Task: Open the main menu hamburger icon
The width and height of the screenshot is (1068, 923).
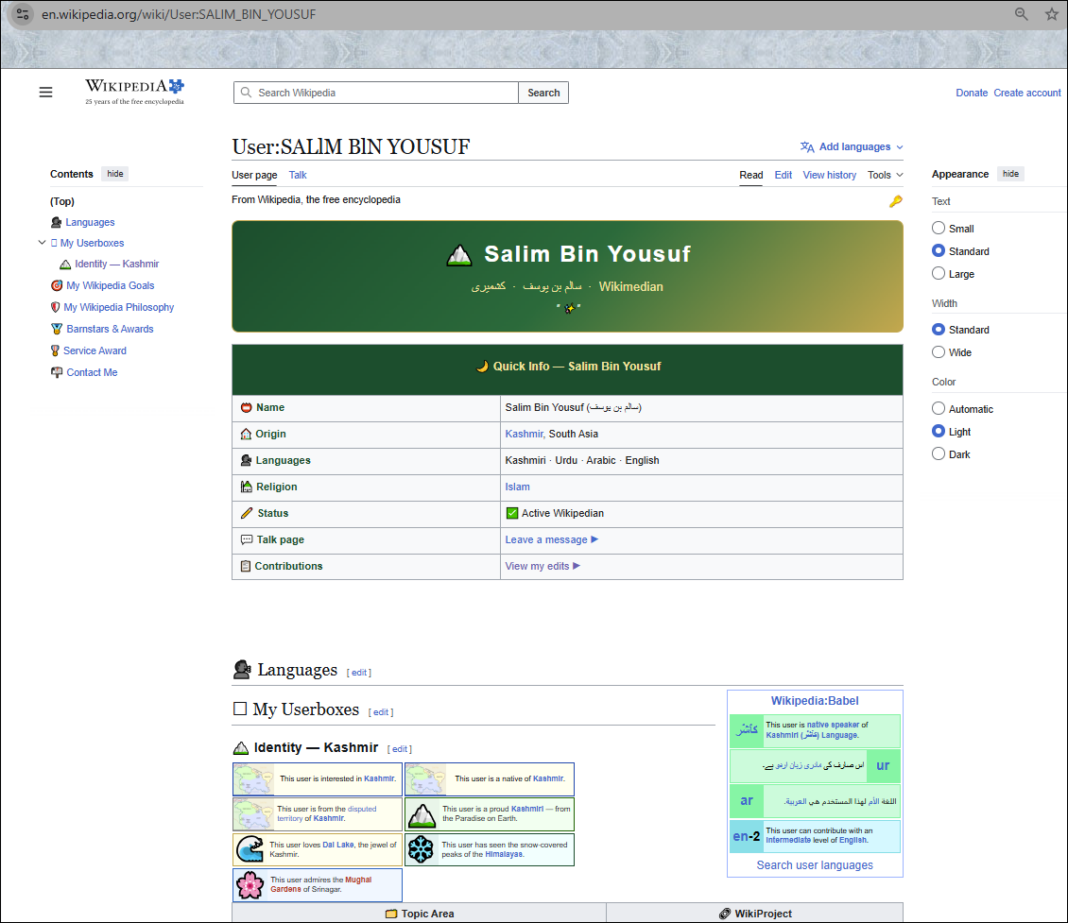Action: (46, 92)
